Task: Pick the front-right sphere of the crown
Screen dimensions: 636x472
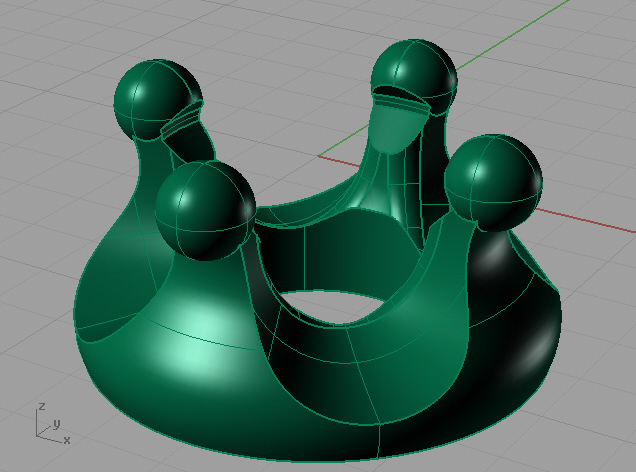Action: pyautogui.click(x=492, y=181)
